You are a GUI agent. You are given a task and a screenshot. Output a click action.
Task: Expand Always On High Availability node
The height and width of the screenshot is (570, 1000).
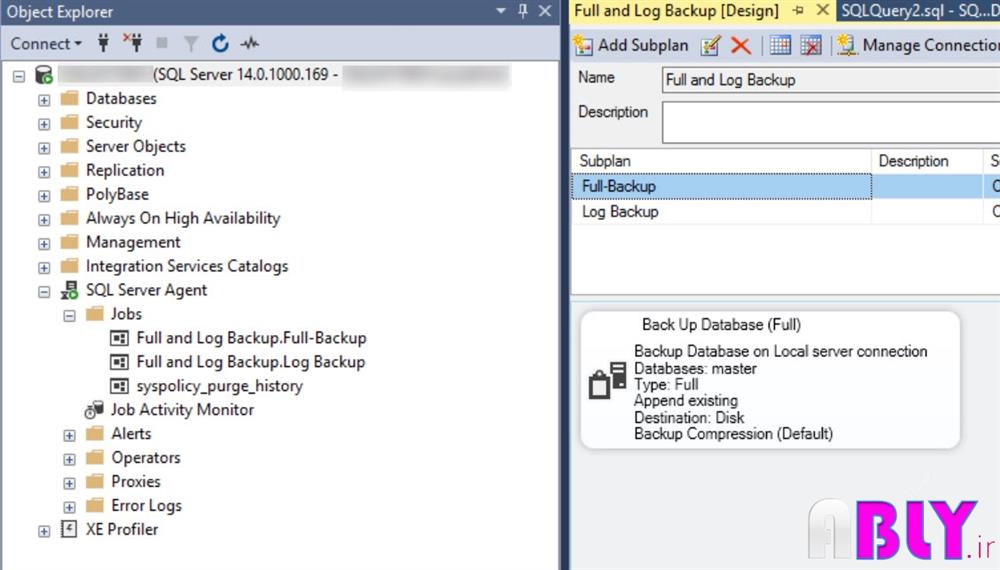(44, 220)
